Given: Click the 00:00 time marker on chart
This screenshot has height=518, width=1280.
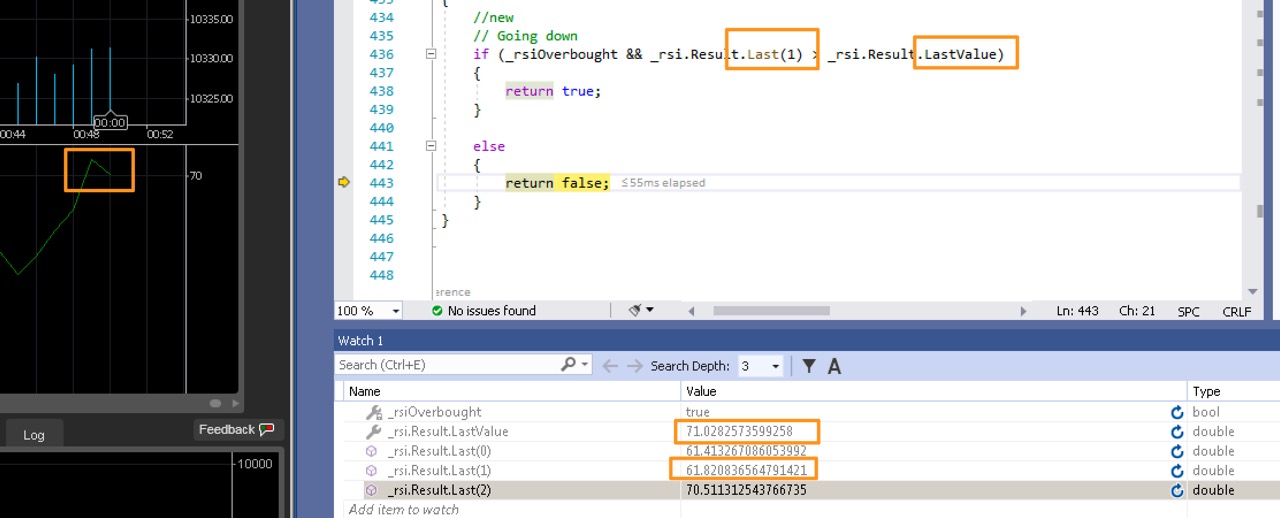Looking at the screenshot, I should (109, 123).
